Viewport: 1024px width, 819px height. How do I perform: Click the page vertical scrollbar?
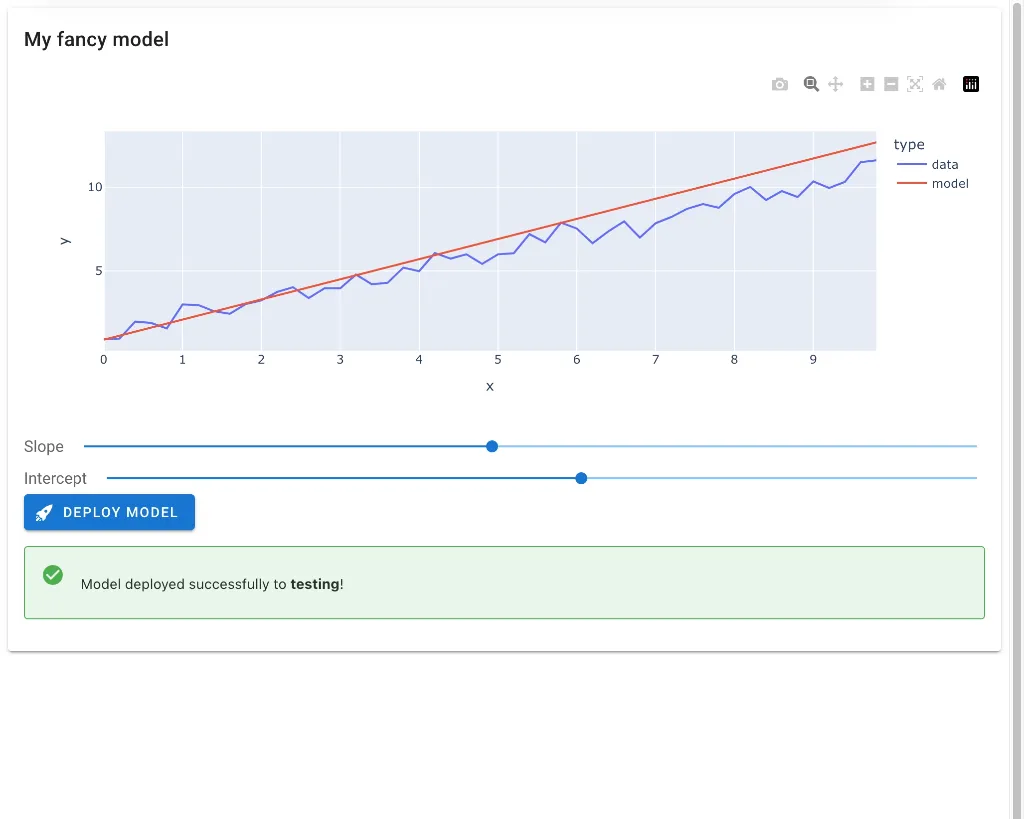coord(1017,400)
